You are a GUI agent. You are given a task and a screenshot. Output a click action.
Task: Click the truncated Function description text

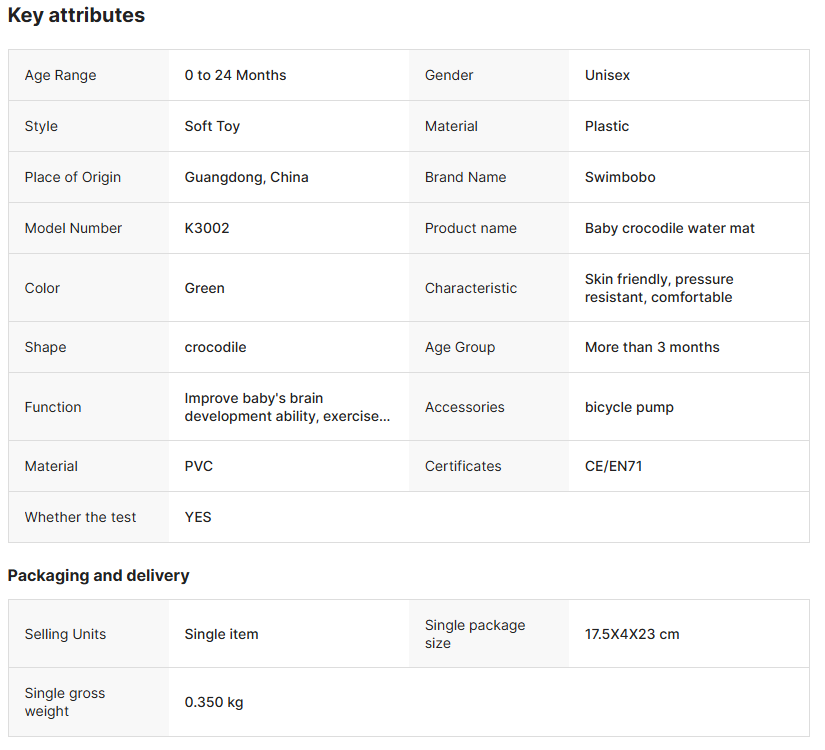287,407
